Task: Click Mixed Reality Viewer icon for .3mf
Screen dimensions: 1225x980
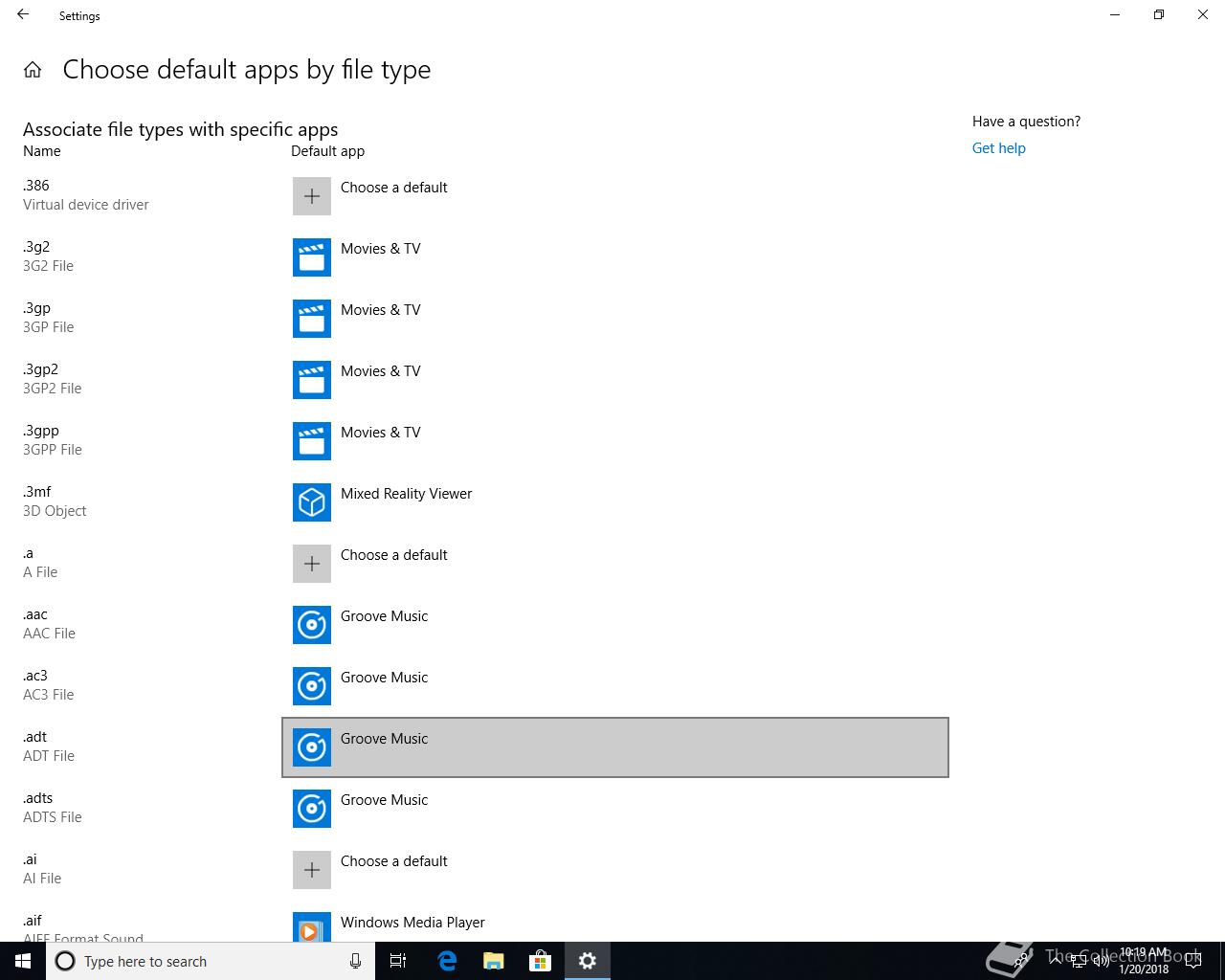Action: 312,502
